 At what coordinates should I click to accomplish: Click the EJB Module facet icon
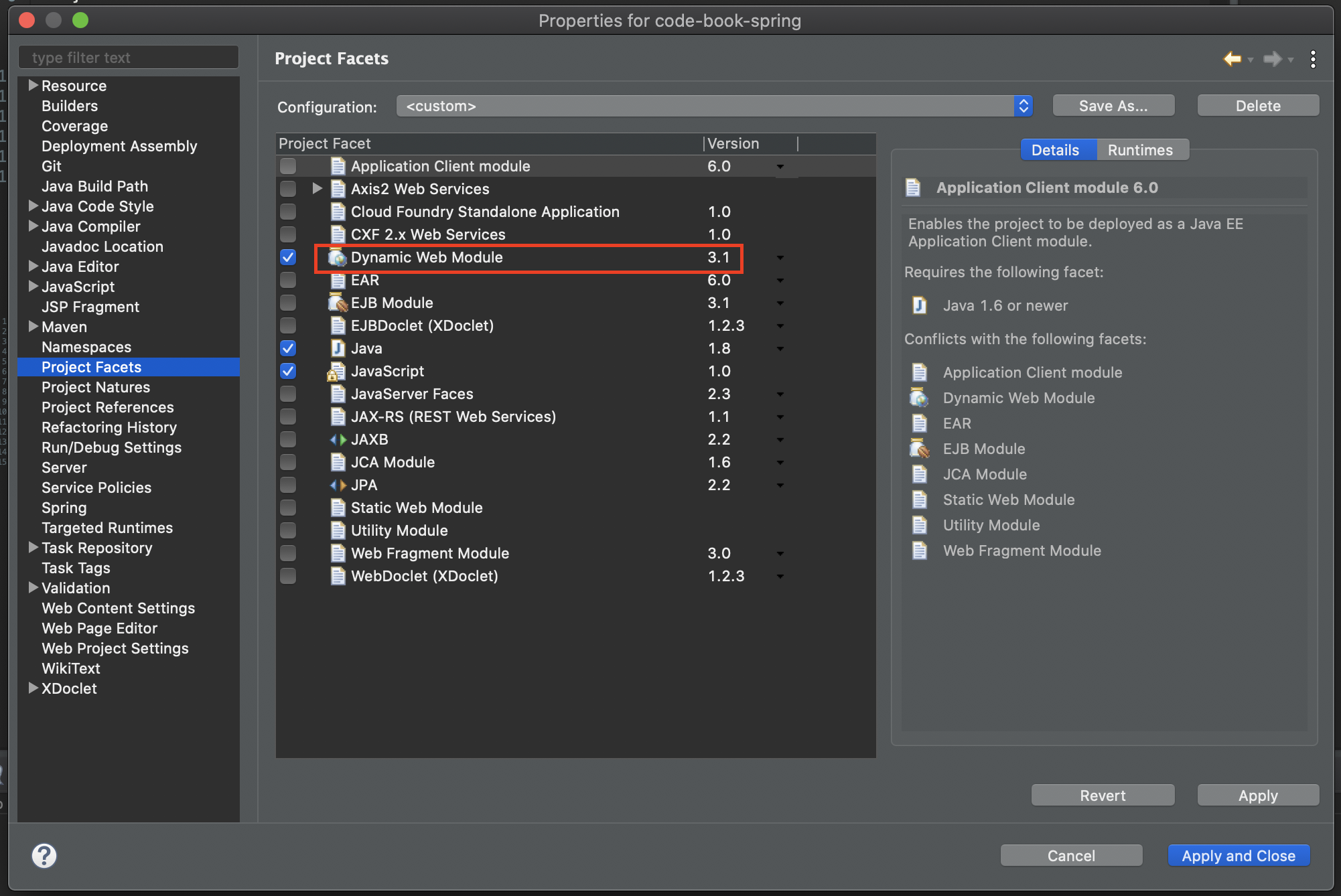(x=338, y=303)
